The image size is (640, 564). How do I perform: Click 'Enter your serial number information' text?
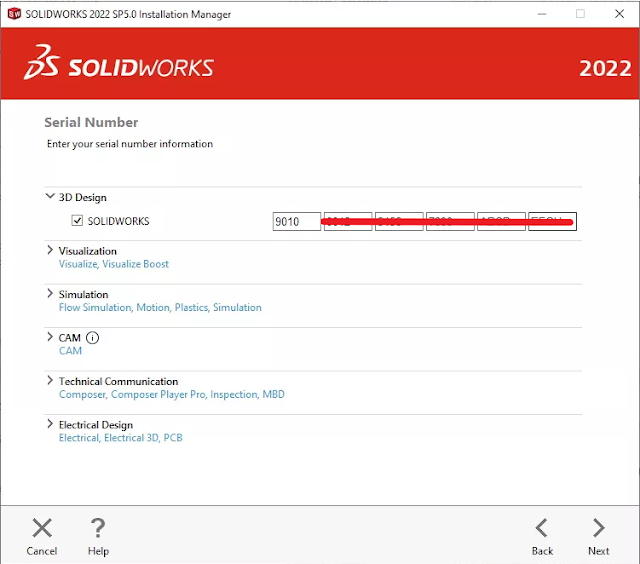pyautogui.click(x=130, y=144)
